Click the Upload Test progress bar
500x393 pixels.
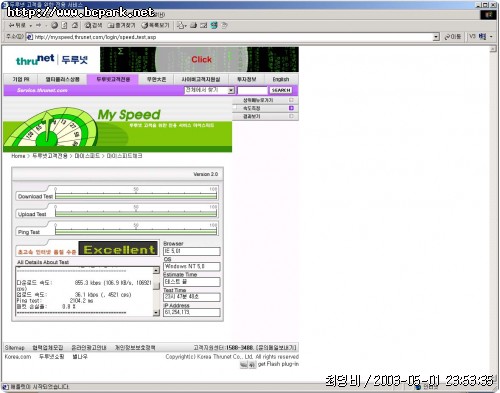point(136,214)
